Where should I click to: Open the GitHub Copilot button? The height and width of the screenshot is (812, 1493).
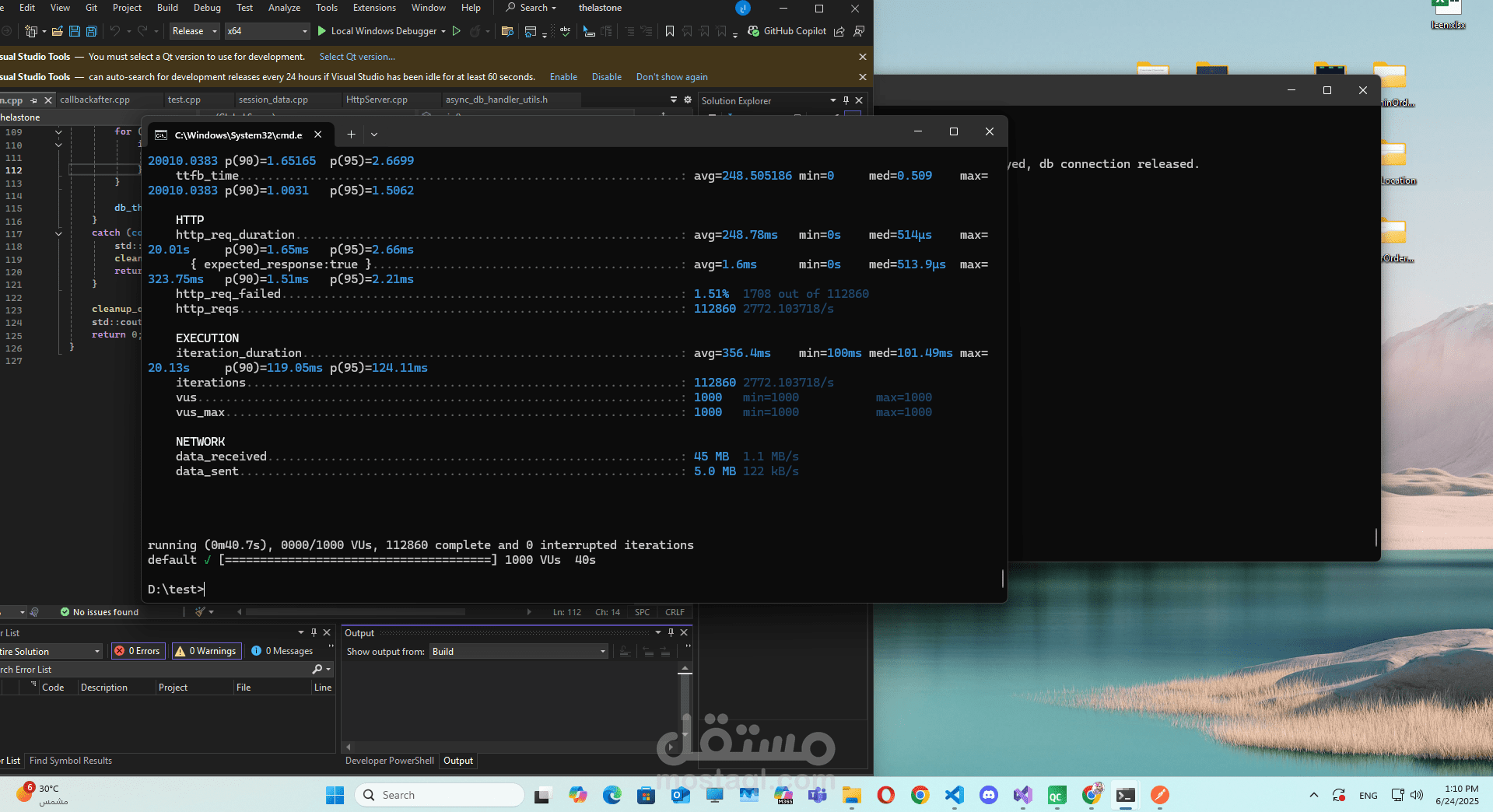(x=787, y=31)
